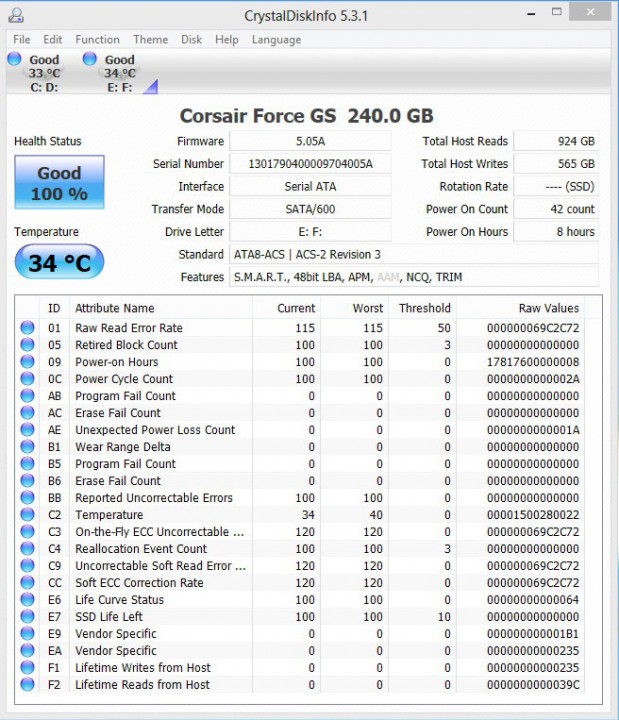Click the status orb for Wear Range Delta
This screenshot has height=720, width=619.
(x=28, y=446)
